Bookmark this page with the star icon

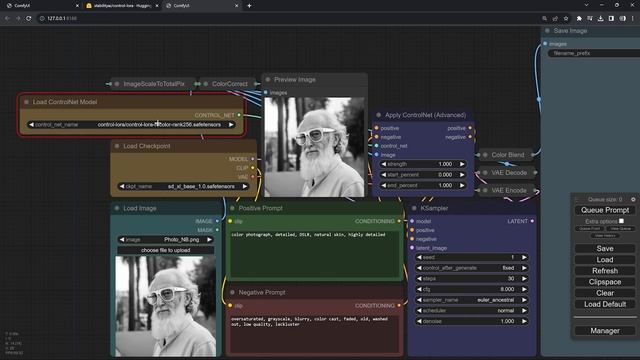pyautogui.click(x=566, y=18)
